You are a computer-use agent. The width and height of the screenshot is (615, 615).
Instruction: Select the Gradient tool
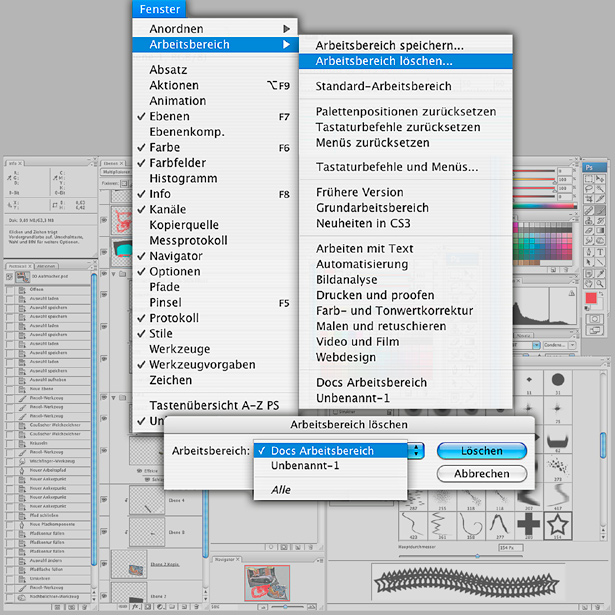click(600, 230)
